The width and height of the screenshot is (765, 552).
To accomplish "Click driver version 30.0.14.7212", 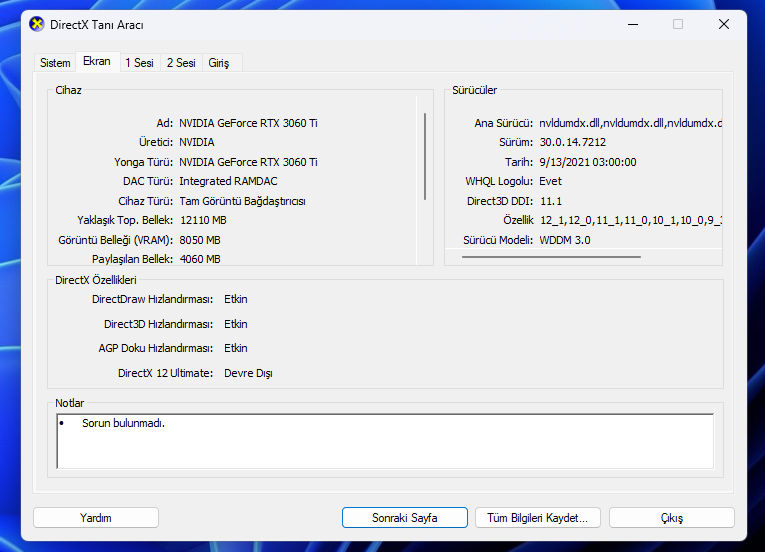I will pyautogui.click(x=573, y=142).
